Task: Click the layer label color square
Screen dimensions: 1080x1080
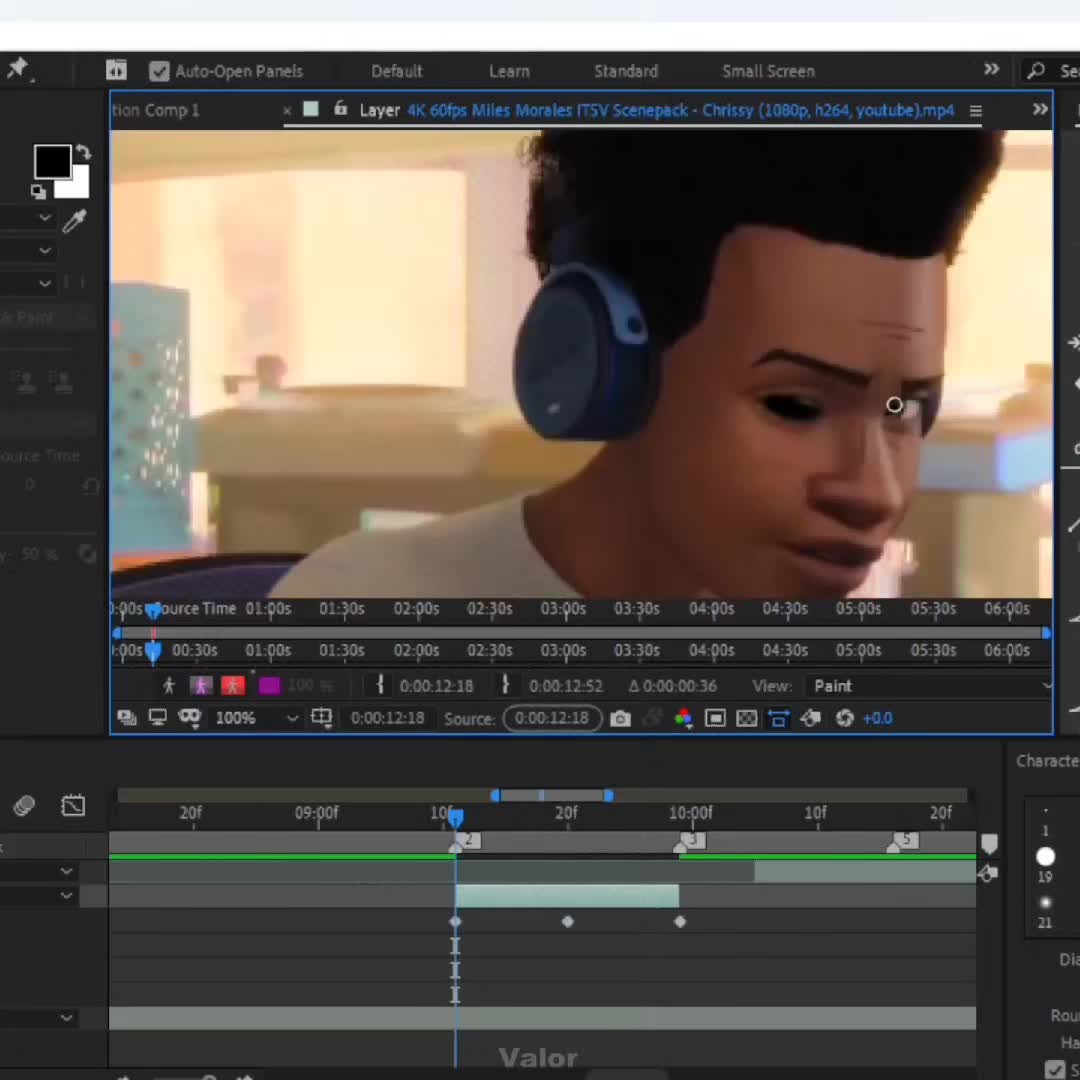Action: pos(311,109)
